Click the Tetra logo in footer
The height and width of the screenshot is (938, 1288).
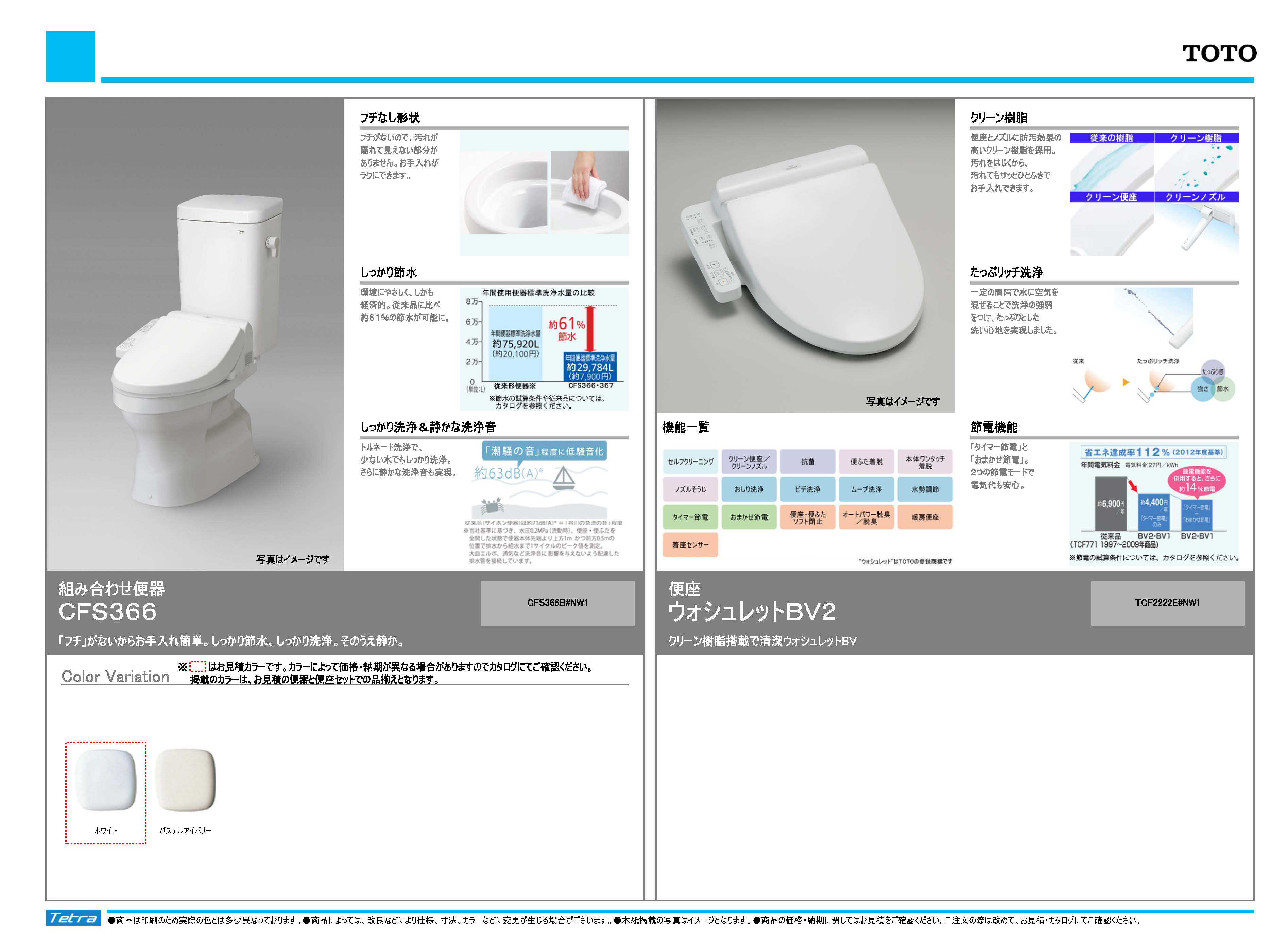coord(73,918)
